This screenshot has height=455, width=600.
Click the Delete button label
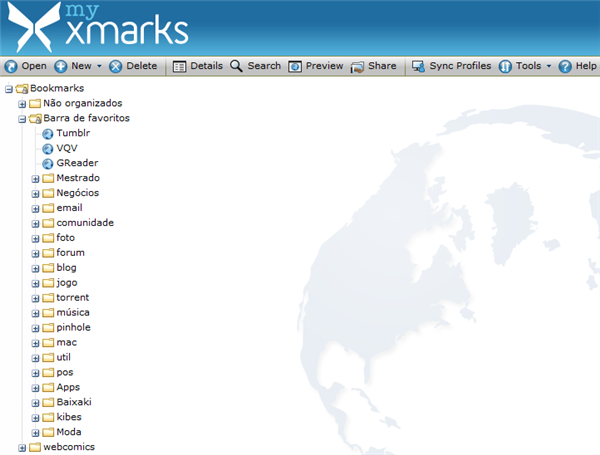pos(142,66)
